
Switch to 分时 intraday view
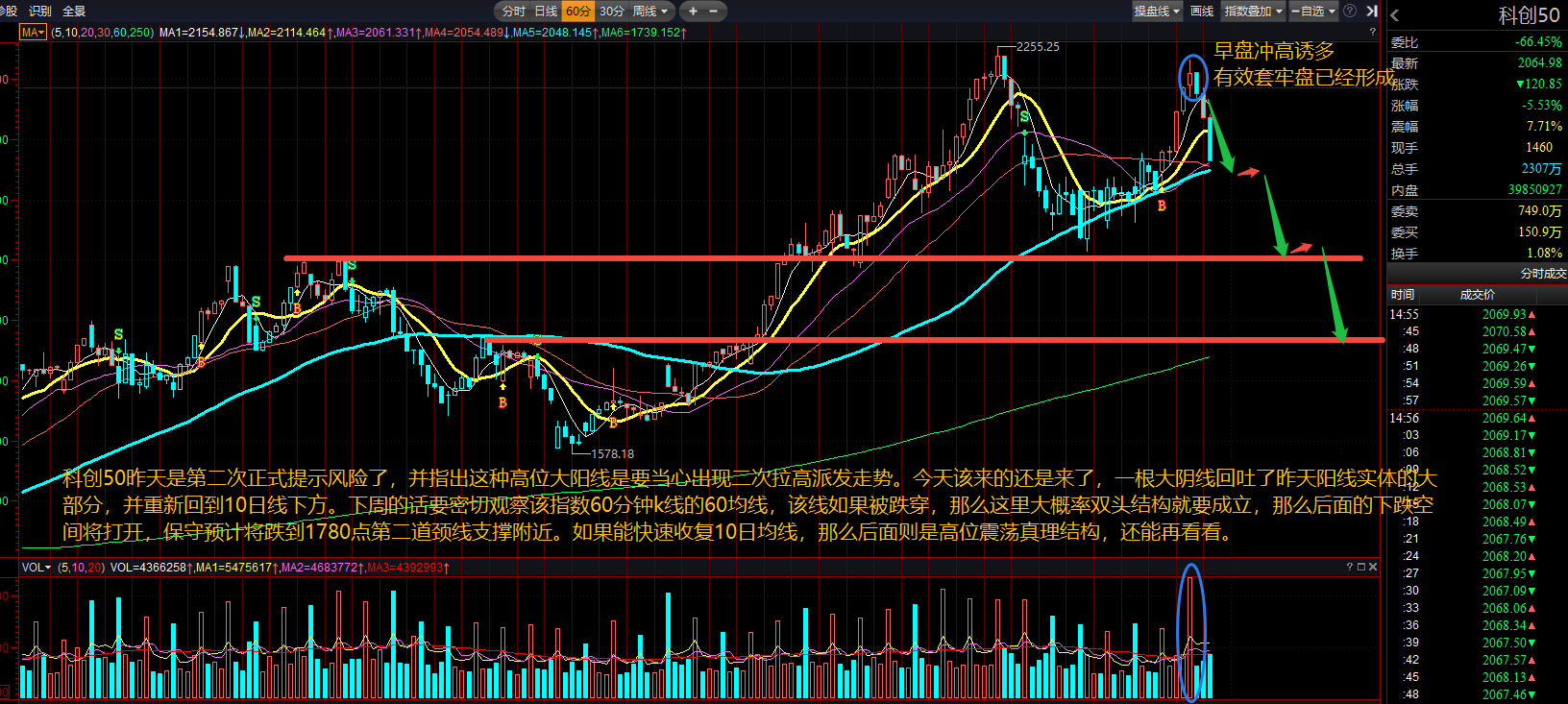[x=513, y=12]
